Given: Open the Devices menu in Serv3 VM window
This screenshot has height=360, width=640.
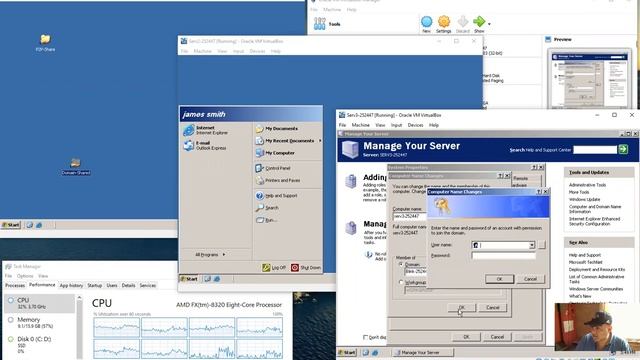Looking at the screenshot, I should point(415,125).
